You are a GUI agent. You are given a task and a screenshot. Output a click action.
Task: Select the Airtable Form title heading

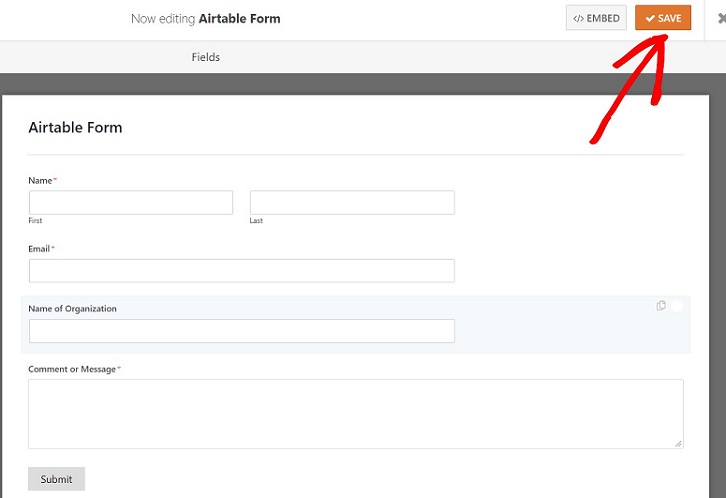pyautogui.click(x=75, y=127)
